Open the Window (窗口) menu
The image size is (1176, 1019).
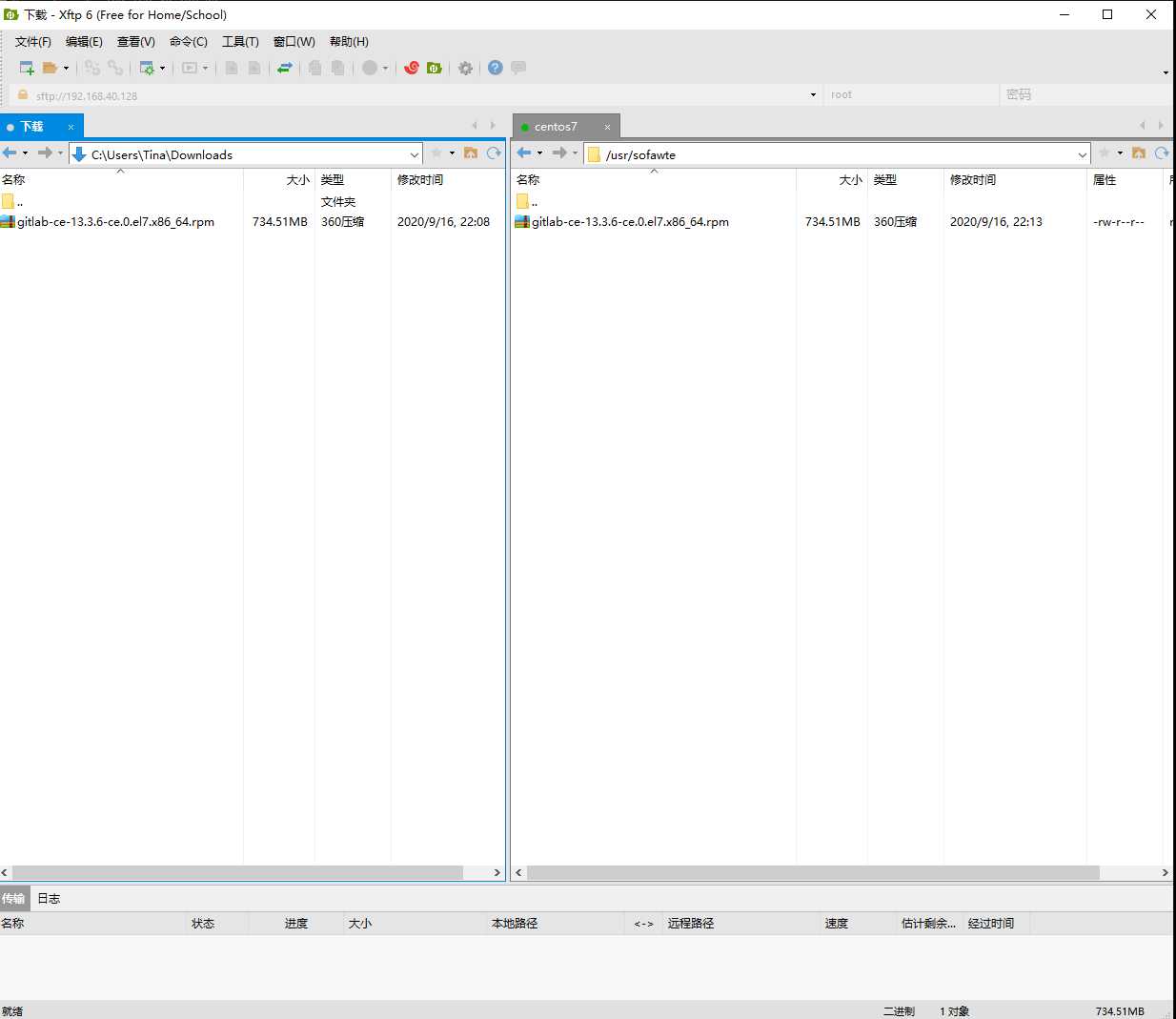click(294, 42)
